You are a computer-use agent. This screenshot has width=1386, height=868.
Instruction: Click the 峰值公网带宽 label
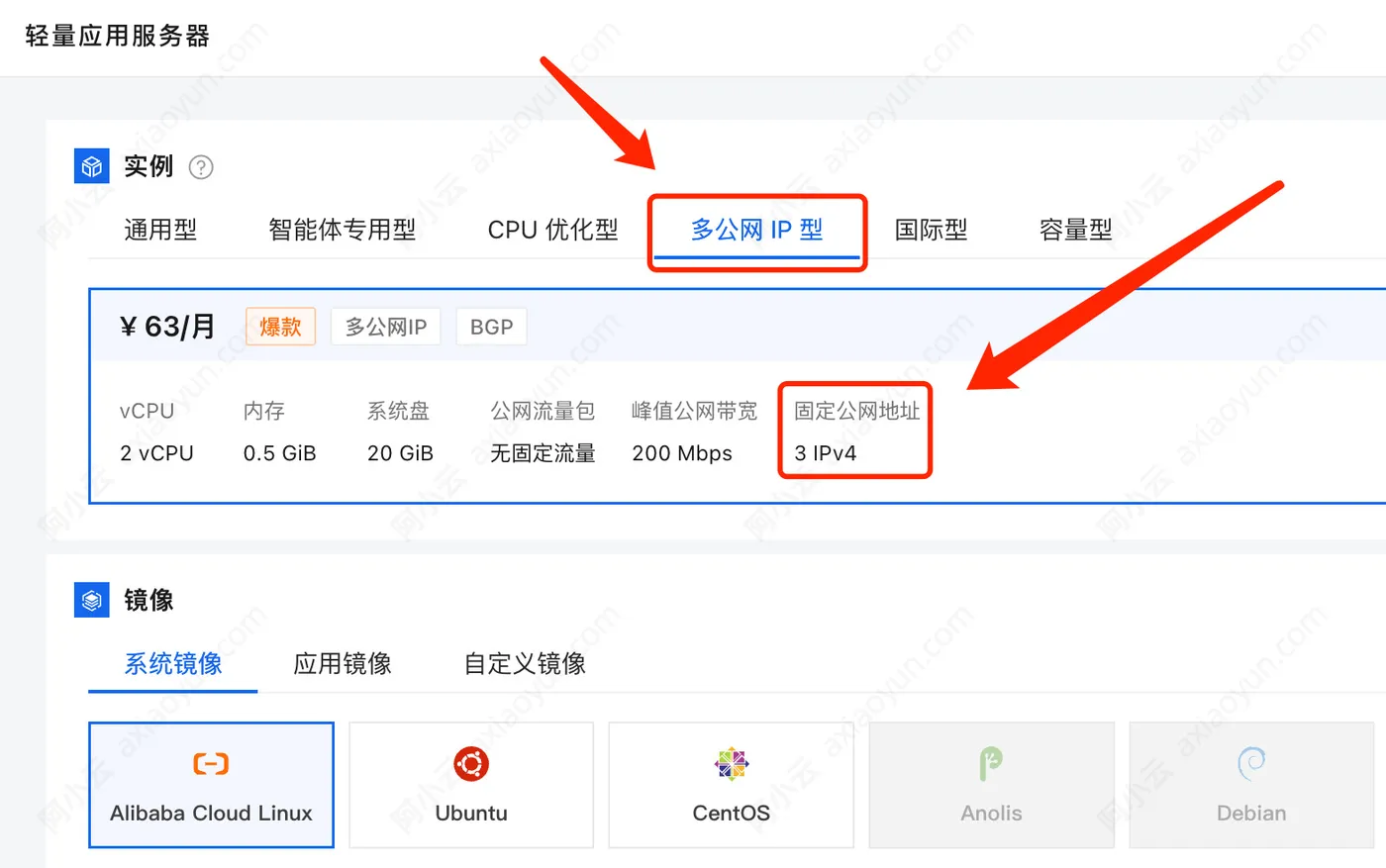(695, 411)
